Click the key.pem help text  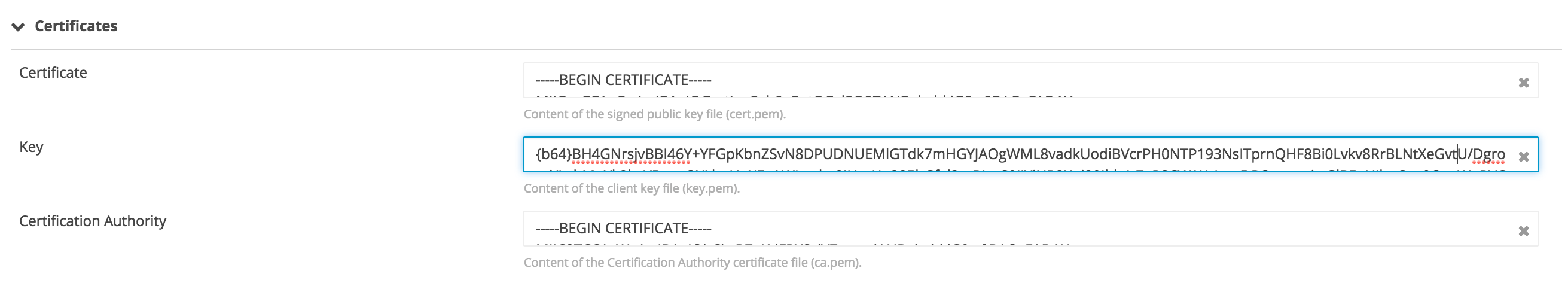pyautogui.click(x=632, y=188)
